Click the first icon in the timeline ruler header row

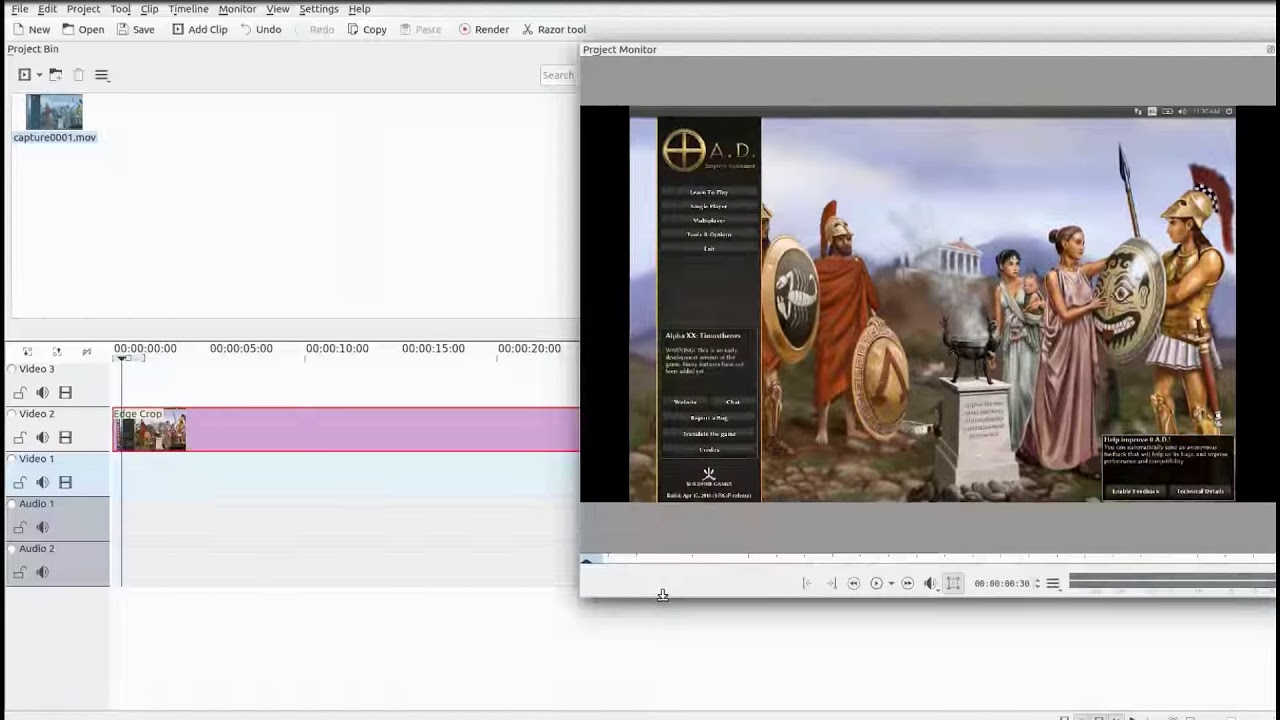27,351
